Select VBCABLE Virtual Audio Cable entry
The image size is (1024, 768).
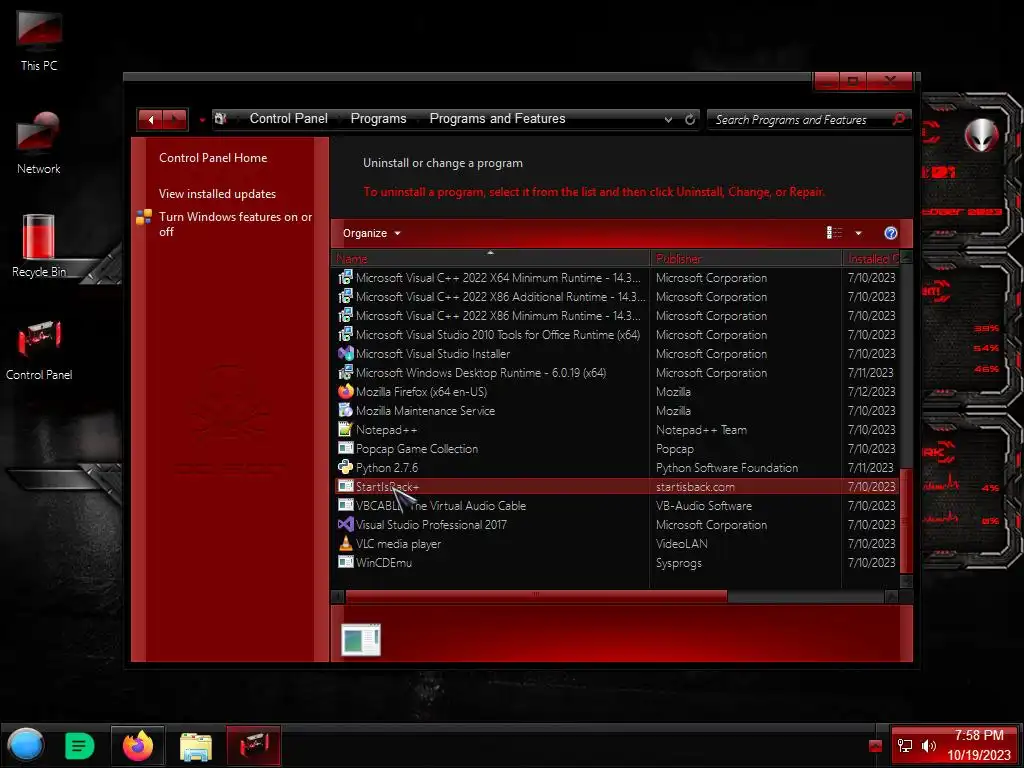[616, 505]
